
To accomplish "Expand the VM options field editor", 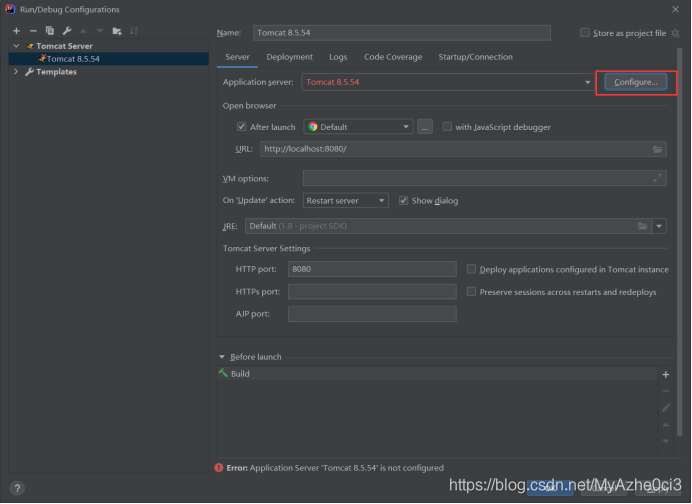I will pyautogui.click(x=657, y=178).
